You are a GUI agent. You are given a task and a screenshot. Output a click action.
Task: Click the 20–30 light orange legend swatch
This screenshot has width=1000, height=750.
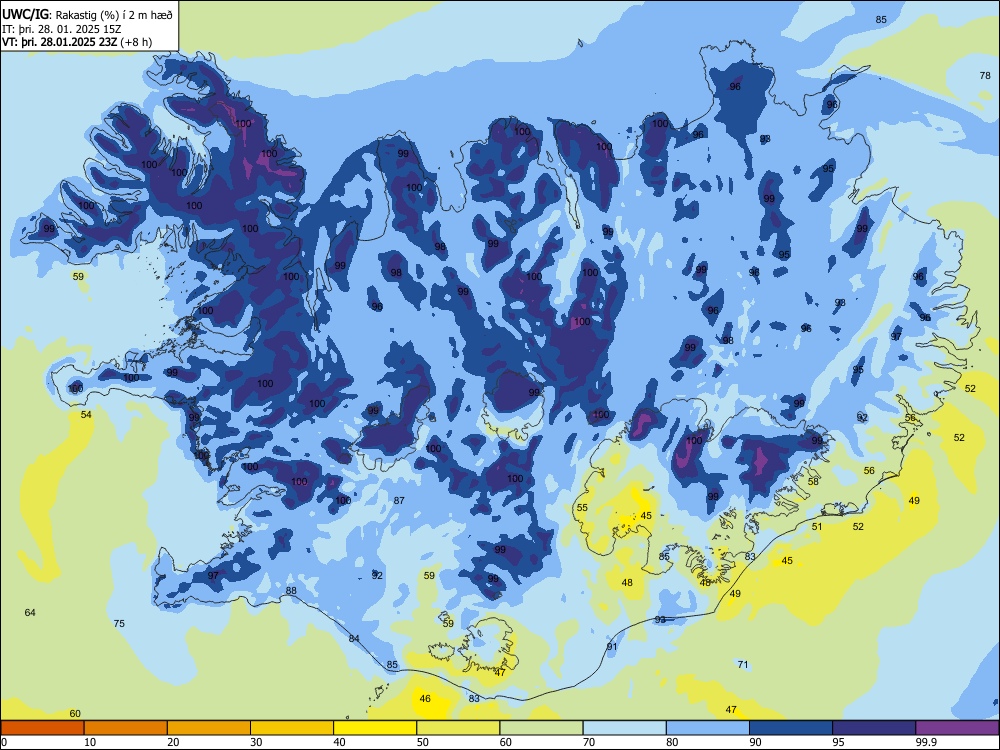click(x=209, y=728)
